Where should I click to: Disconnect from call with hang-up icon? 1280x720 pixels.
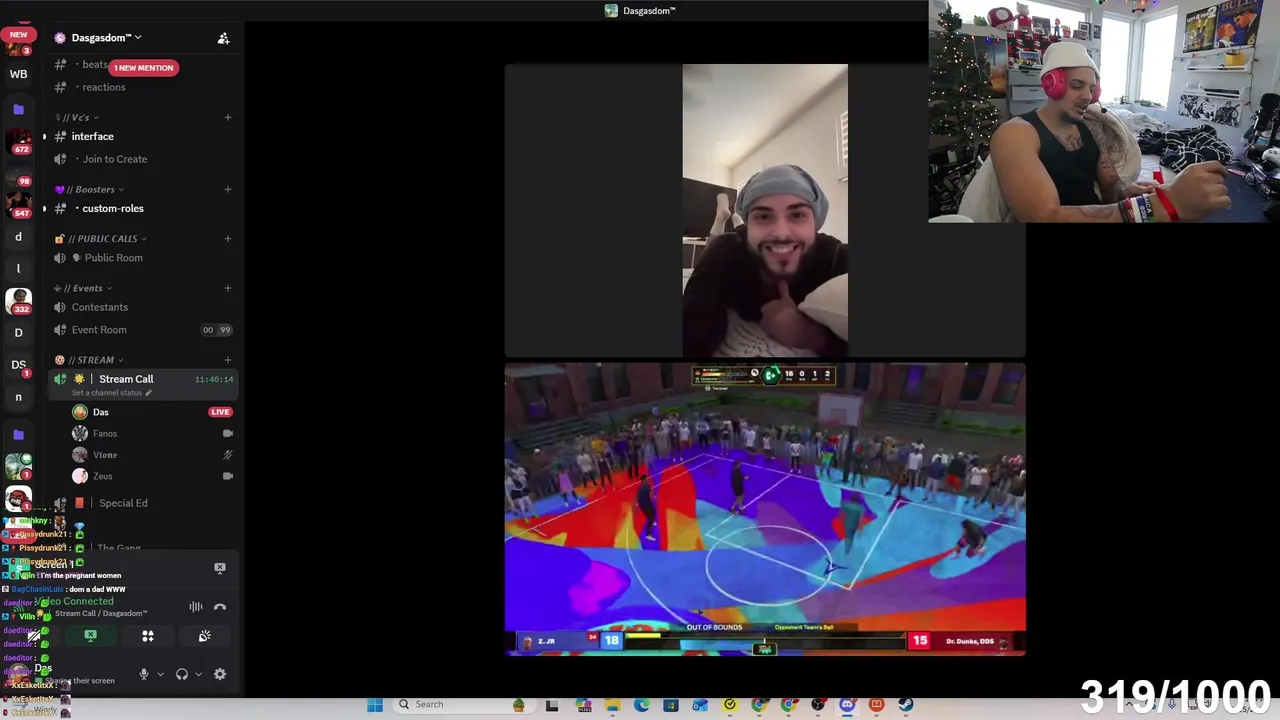220,607
